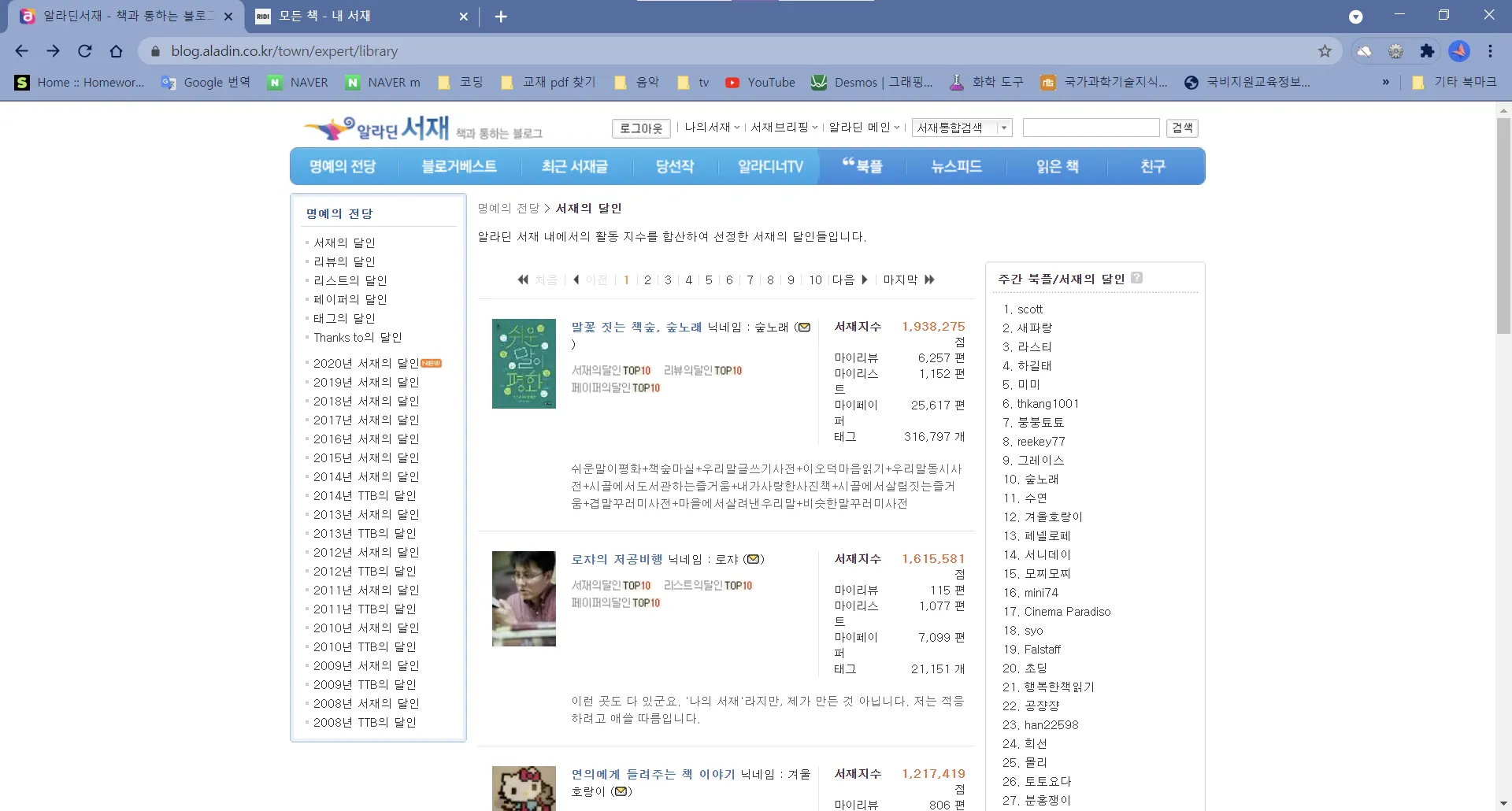Bookmark this page with the star
This screenshot has height=811, width=1512.
pyautogui.click(x=1325, y=51)
